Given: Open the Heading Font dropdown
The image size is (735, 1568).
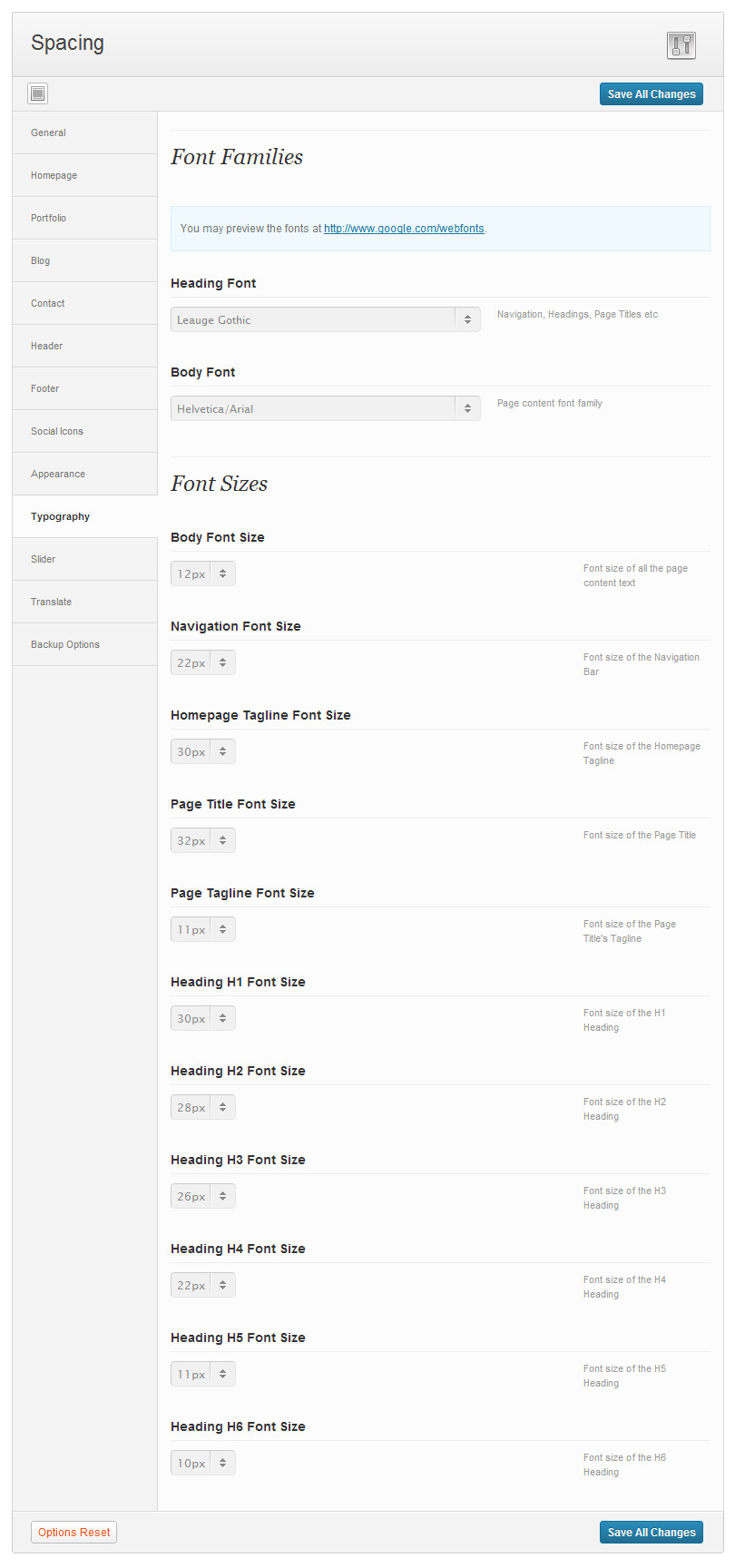Looking at the screenshot, I should (325, 319).
